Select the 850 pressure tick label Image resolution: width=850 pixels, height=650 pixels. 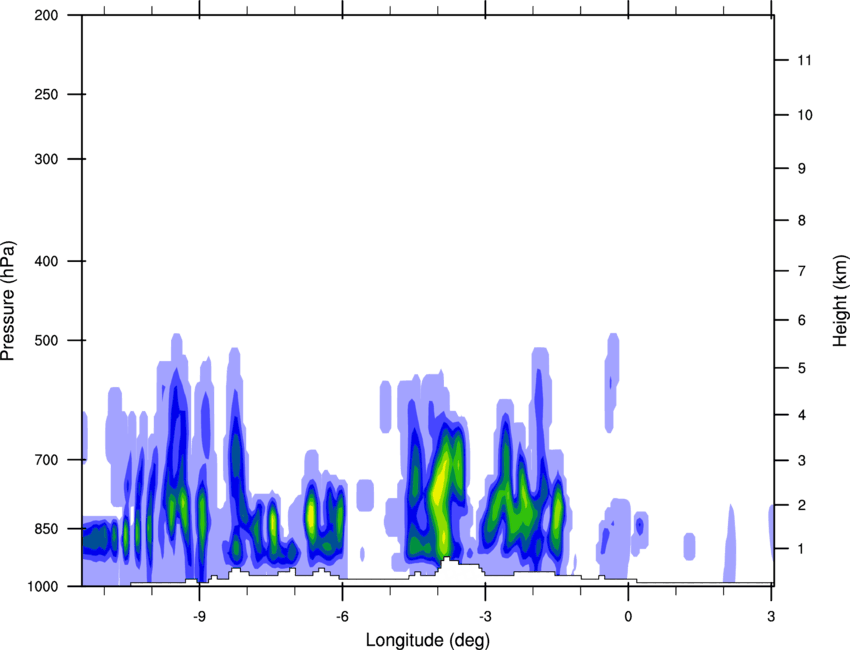point(46,529)
